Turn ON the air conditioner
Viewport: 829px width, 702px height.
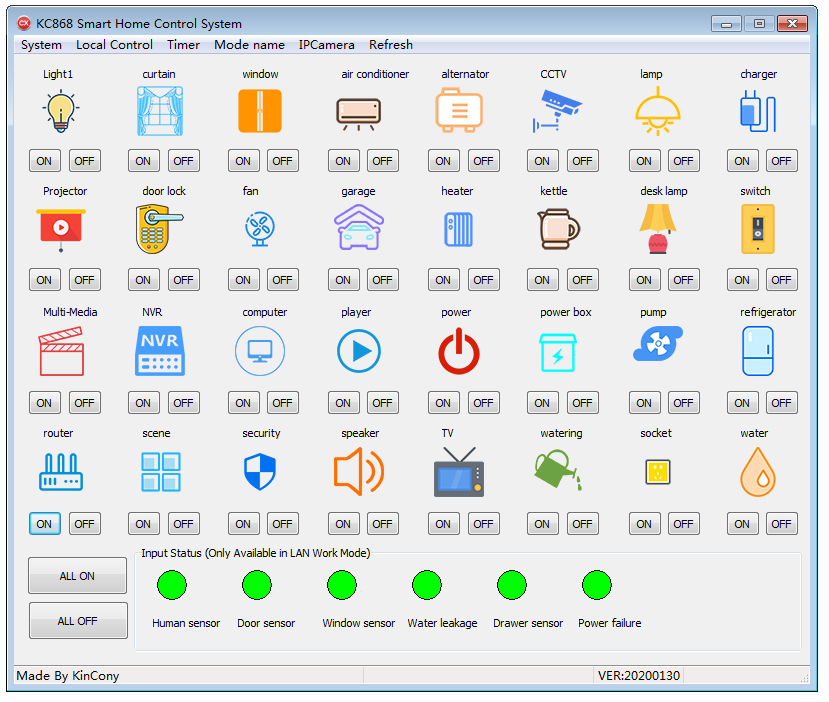pyautogui.click(x=343, y=161)
